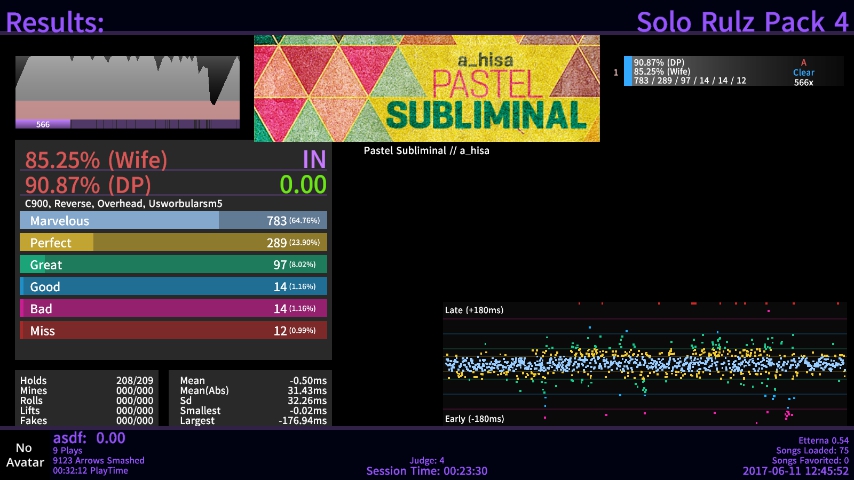The image size is (854, 480).
Task: Select the Pastel Subliminal song banner
Action: 427,89
